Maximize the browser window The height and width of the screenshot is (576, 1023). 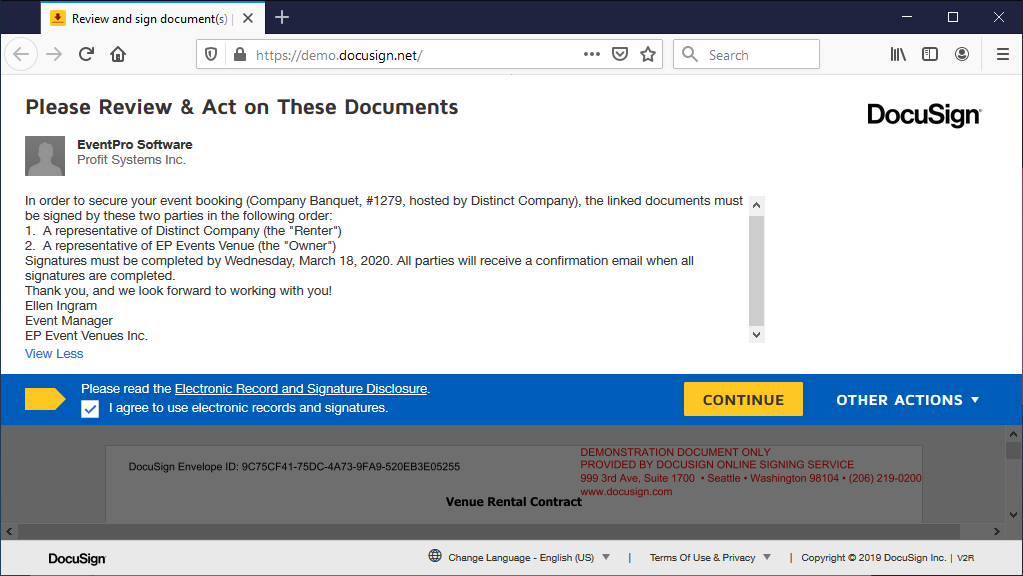(953, 17)
